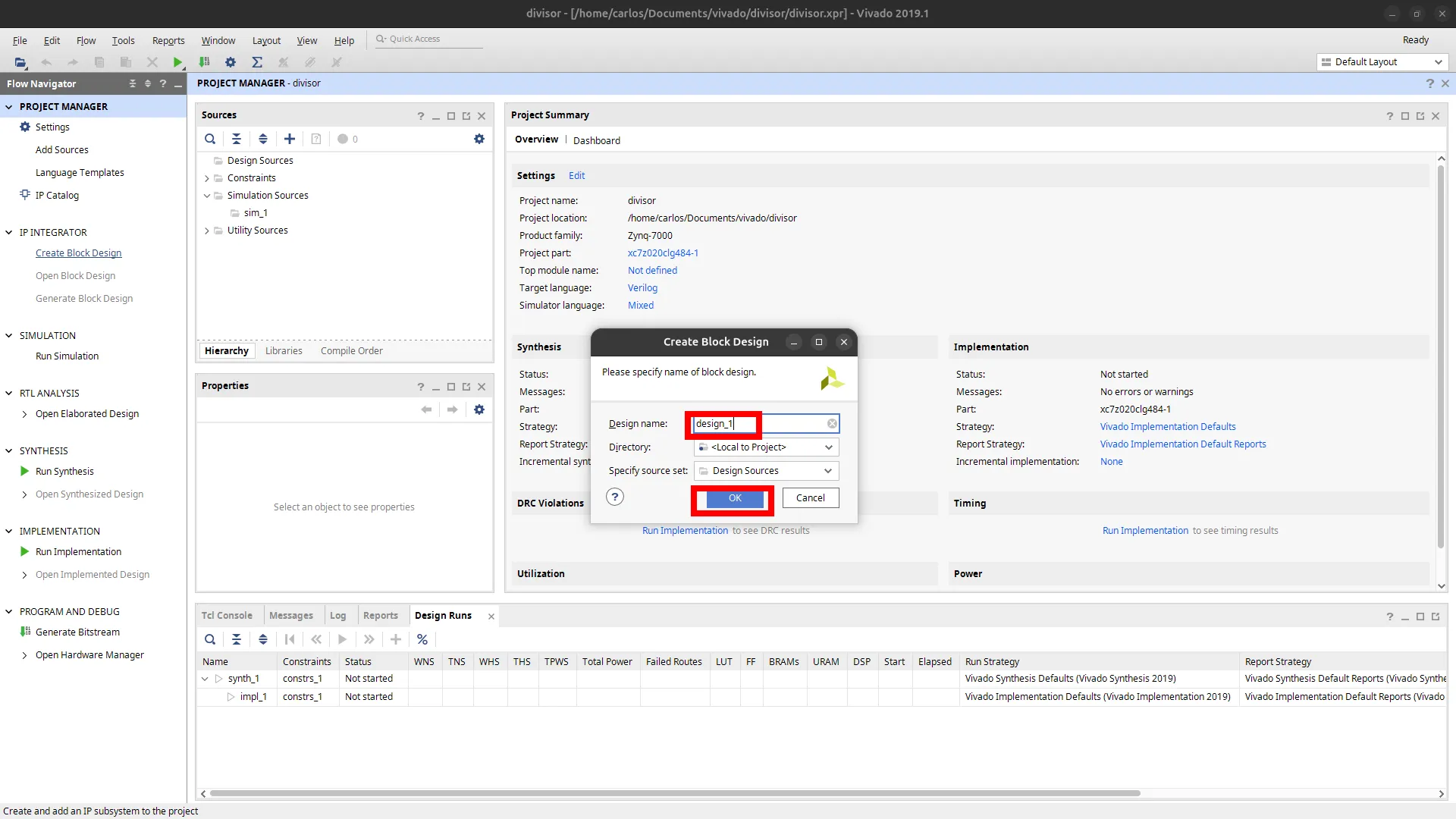Click Collapse All icon in Sources panel
The width and height of the screenshot is (1456, 819).
coord(237,139)
